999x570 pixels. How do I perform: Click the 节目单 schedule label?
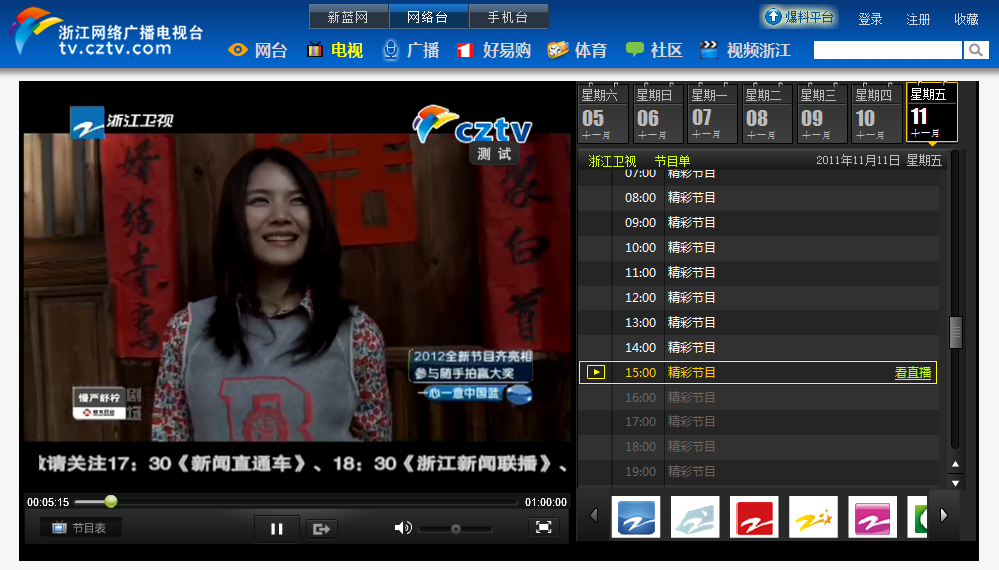[x=672, y=161]
